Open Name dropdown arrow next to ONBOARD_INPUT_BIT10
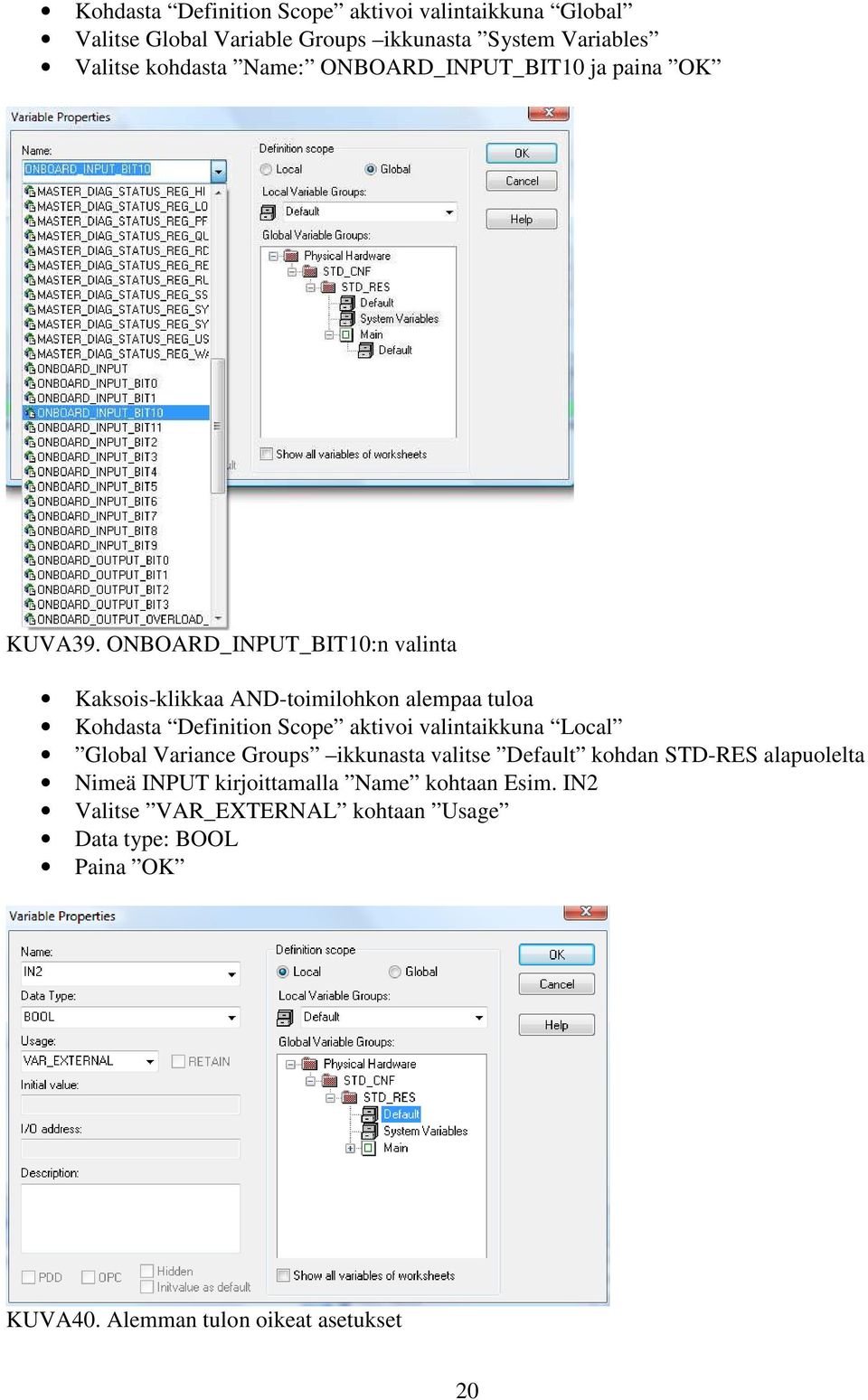 pyautogui.click(x=218, y=170)
